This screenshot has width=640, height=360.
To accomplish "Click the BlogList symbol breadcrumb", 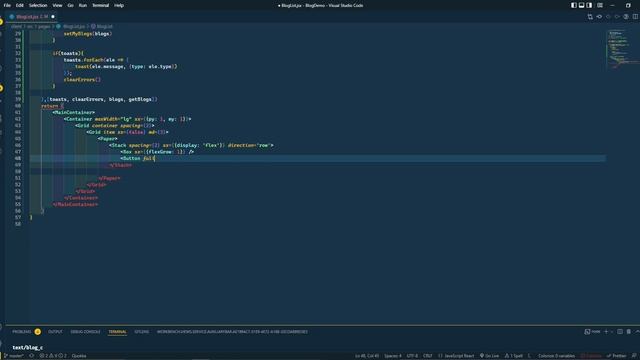I will [x=104, y=26].
